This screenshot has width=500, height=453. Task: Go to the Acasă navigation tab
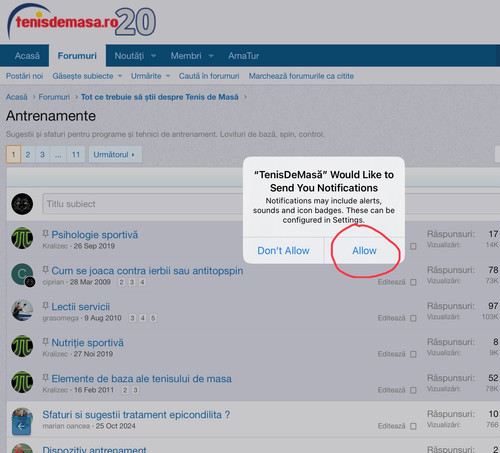coord(27,56)
